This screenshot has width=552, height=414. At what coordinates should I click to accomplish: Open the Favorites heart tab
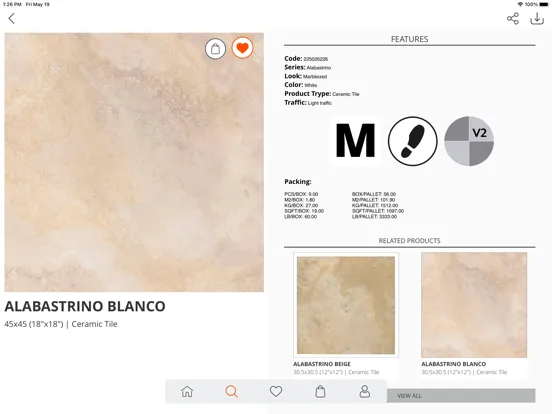click(x=276, y=391)
